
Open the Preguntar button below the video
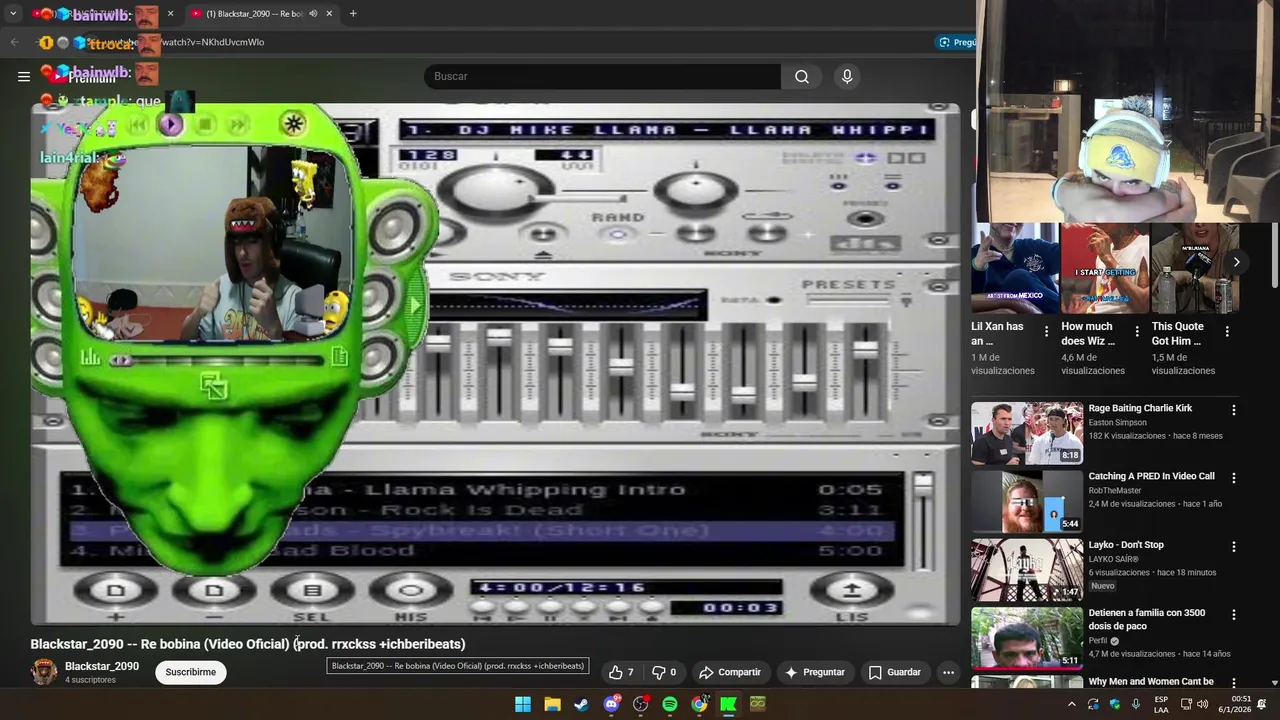click(x=815, y=672)
